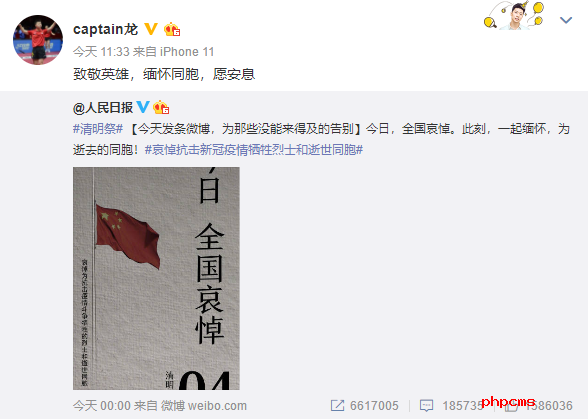This screenshot has width=588, height=419.
Task: Open the original post's 今天 00:00 timestamp
Action: pos(102,405)
